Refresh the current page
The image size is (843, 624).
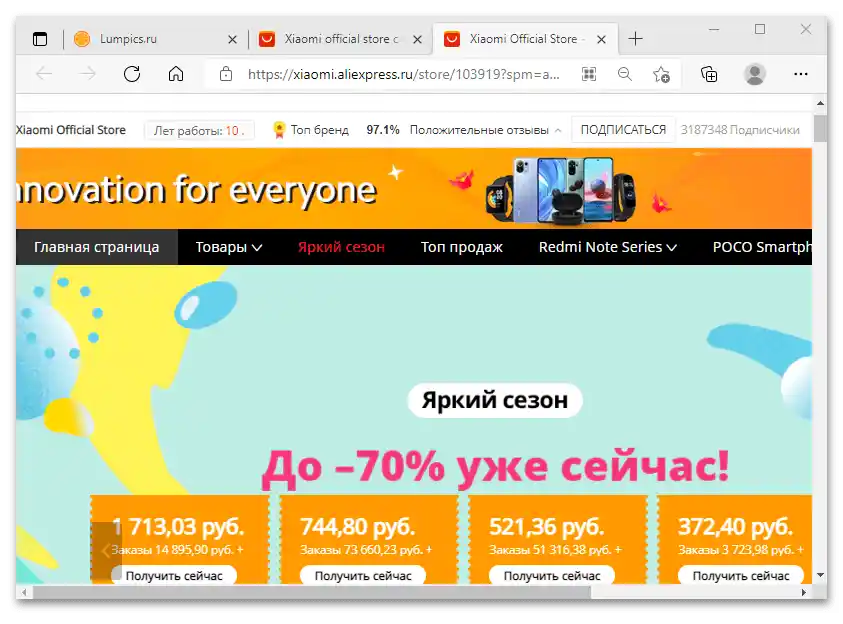(132, 74)
